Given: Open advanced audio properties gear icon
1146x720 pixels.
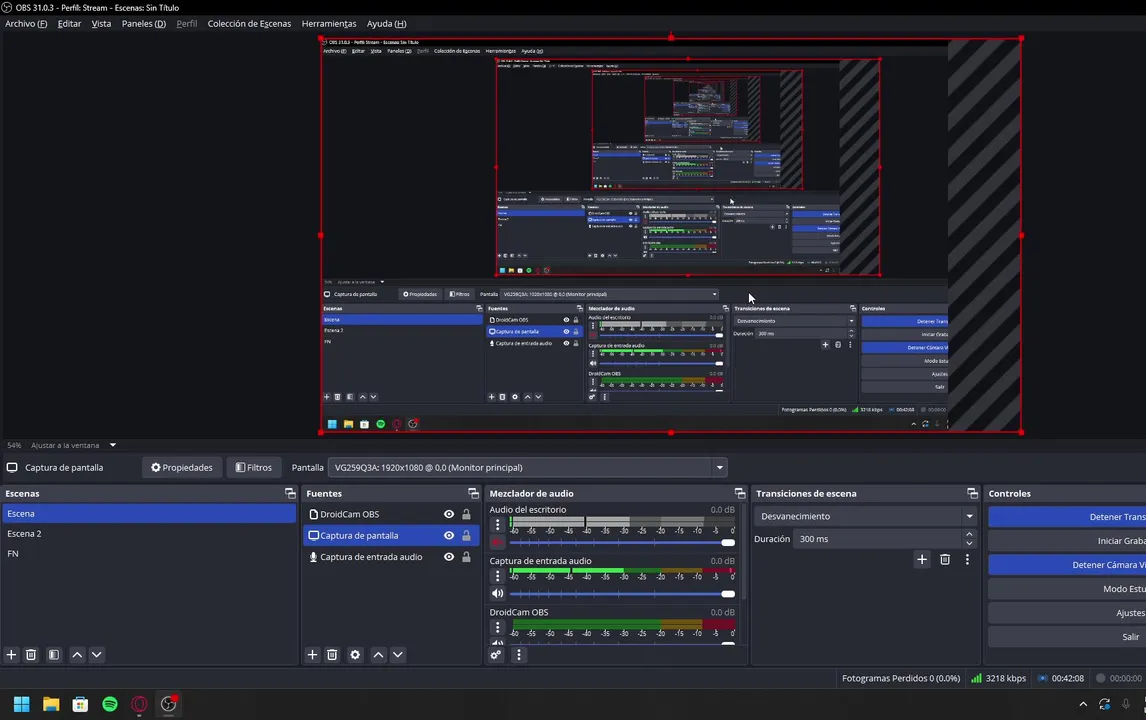Looking at the screenshot, I should coord(496,655).
